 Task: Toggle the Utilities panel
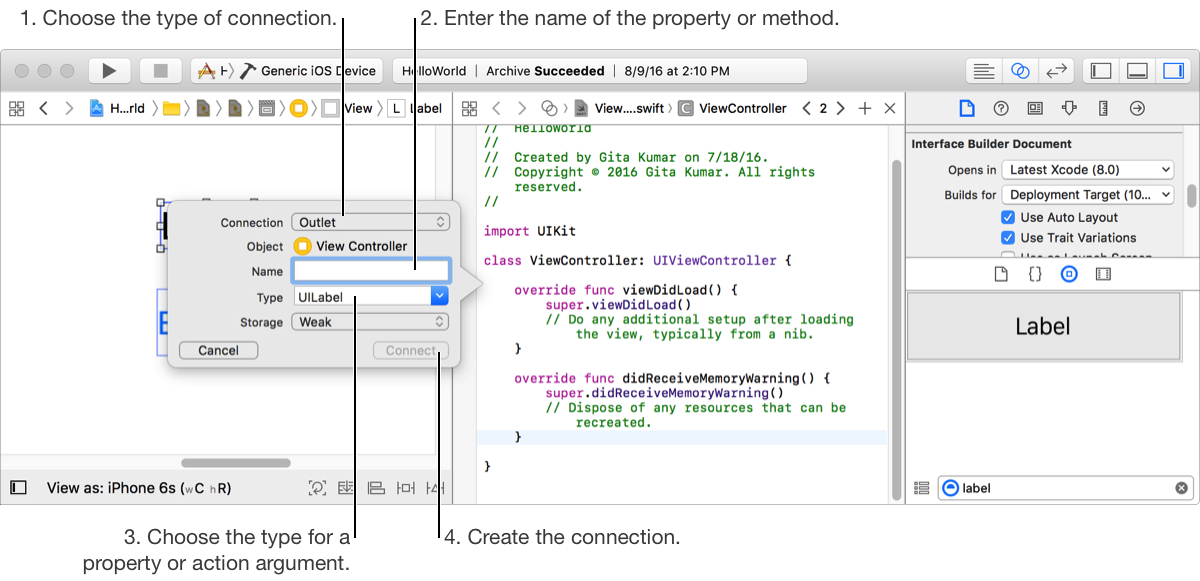[1172, 71]
